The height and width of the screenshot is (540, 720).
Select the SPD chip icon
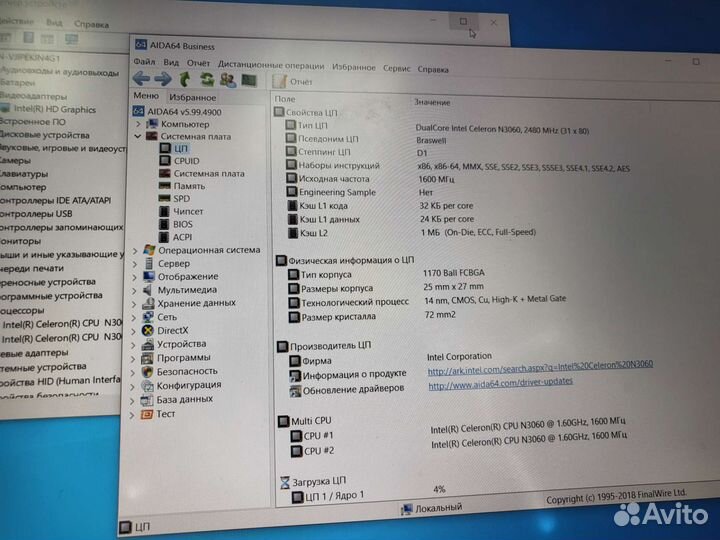tap(164, 198)
